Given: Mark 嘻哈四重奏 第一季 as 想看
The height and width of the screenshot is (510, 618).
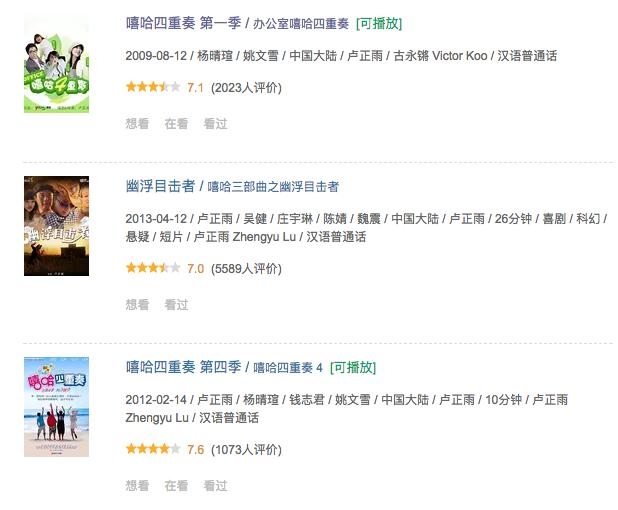Looking at the screenshot, I should tap(137, 124).
